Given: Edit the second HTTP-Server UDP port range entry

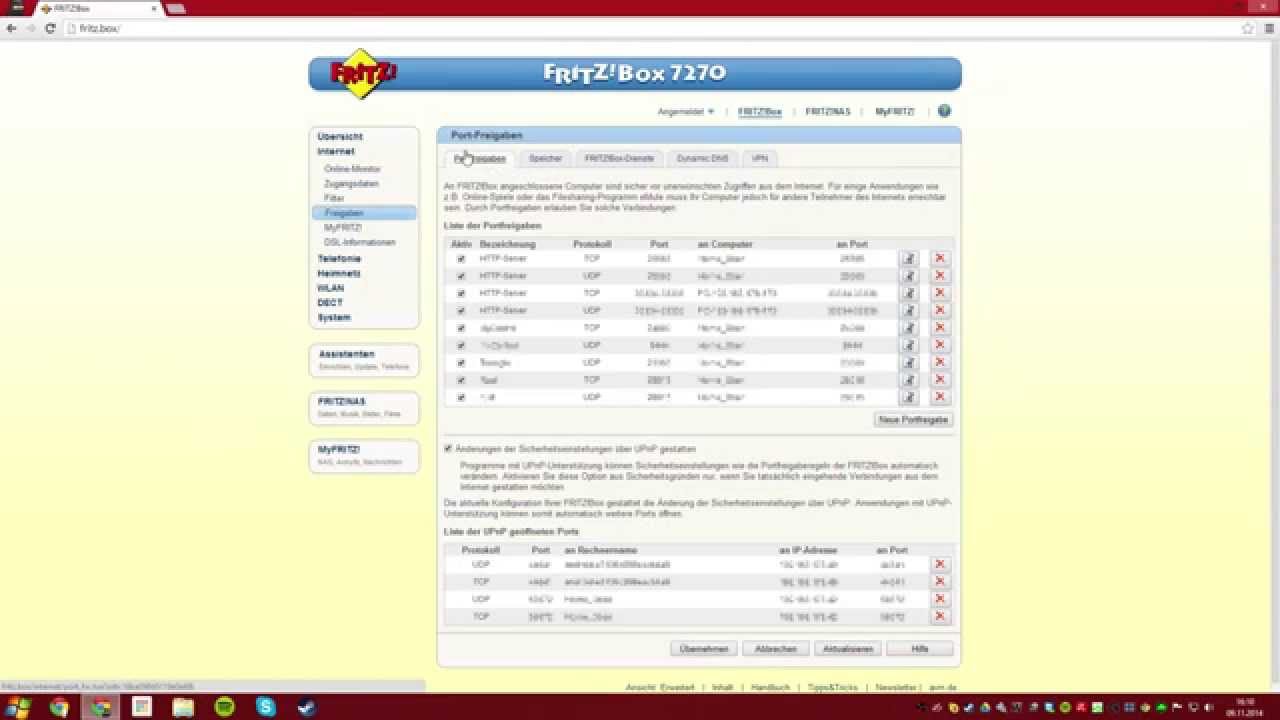Looking at the screenshot, I should pos(909,310).
